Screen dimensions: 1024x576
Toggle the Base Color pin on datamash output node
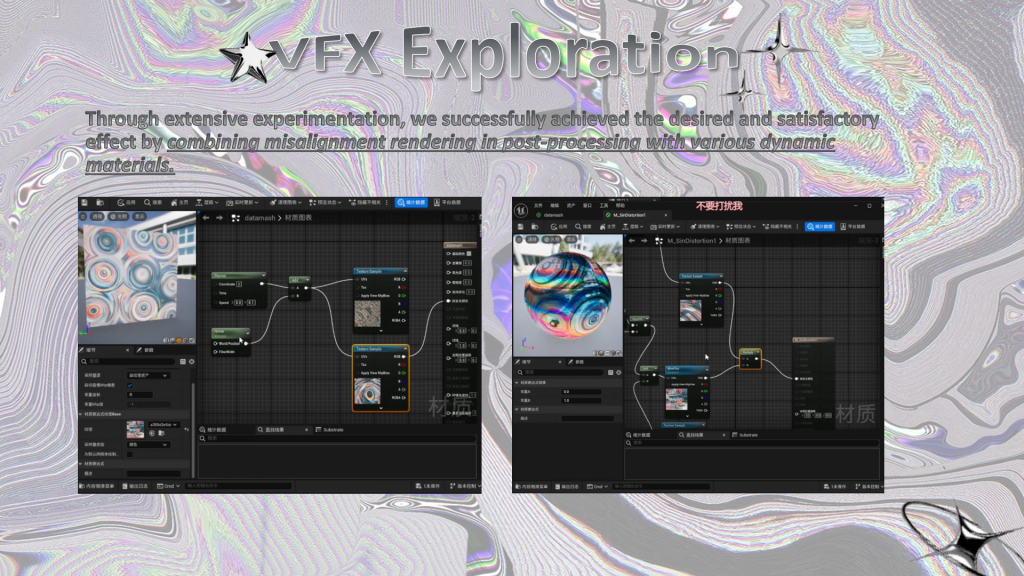coord(447,254)
